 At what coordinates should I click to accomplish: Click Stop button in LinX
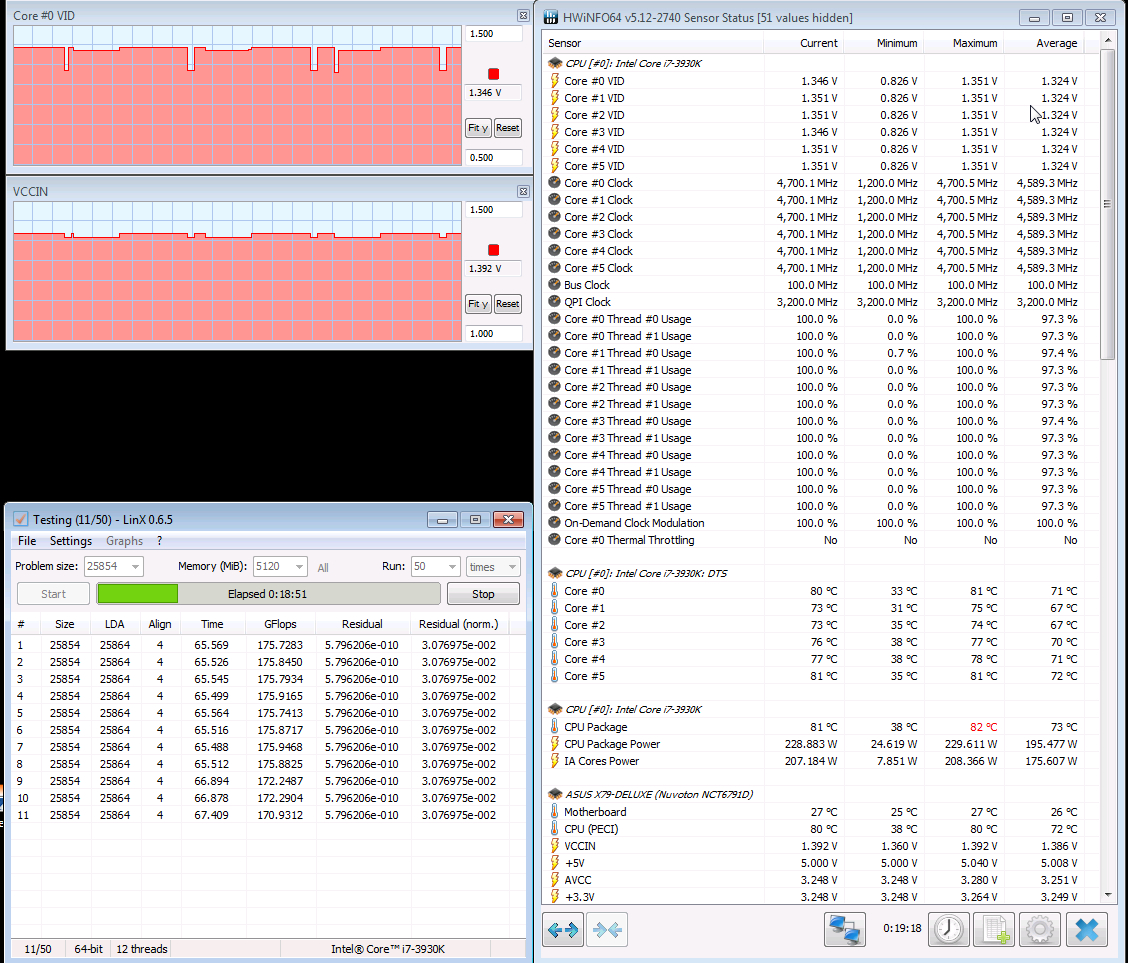[483, 594]
